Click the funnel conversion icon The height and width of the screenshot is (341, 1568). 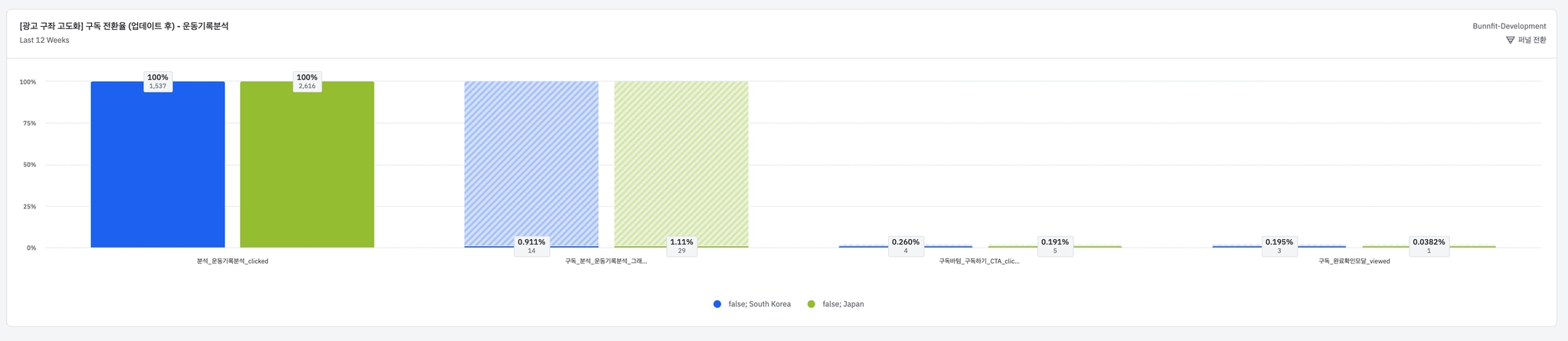[x=1510, y=40]
